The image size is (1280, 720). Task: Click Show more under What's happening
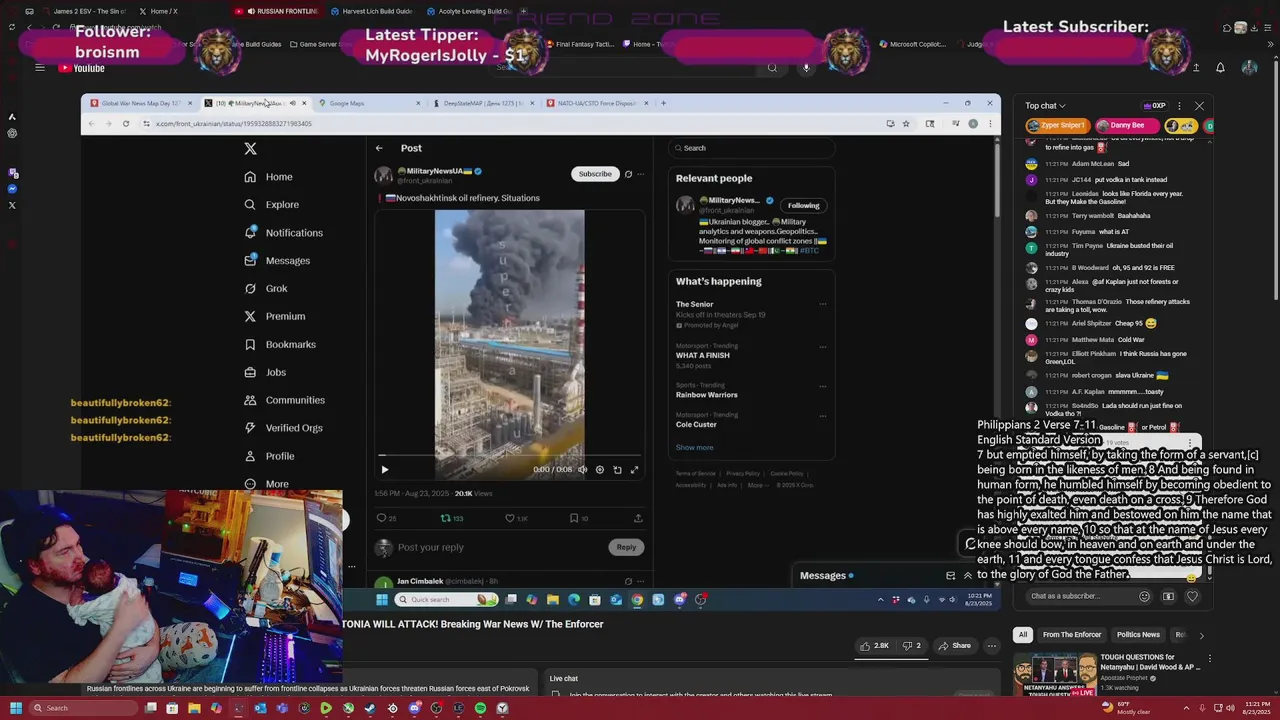pos(694,448)
